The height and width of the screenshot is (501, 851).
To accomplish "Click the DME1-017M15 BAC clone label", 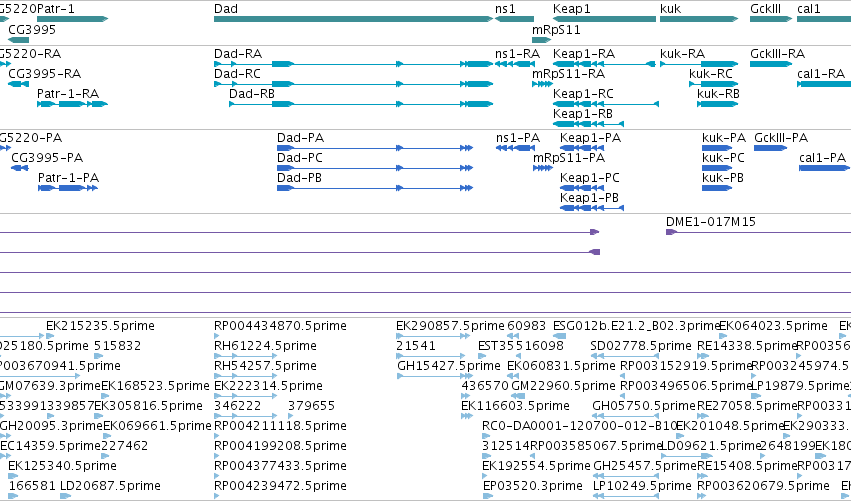I will pos(710,222).
